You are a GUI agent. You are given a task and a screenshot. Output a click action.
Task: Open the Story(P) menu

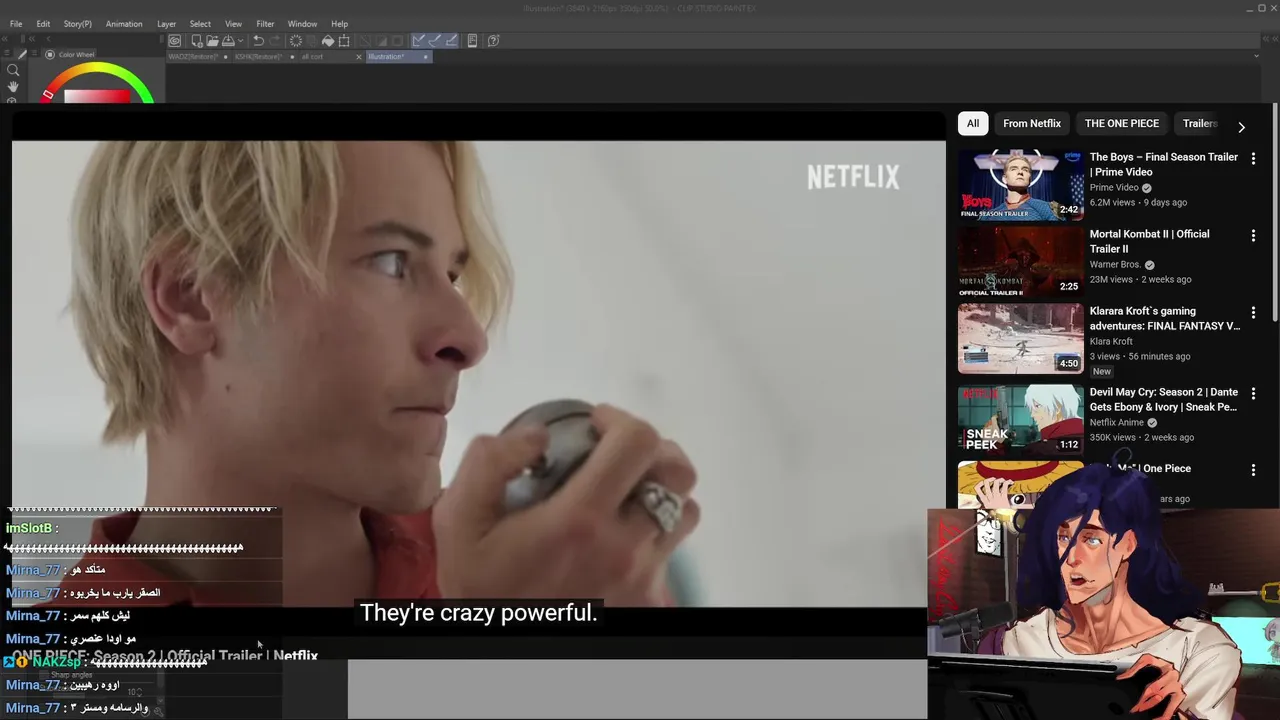77,24
